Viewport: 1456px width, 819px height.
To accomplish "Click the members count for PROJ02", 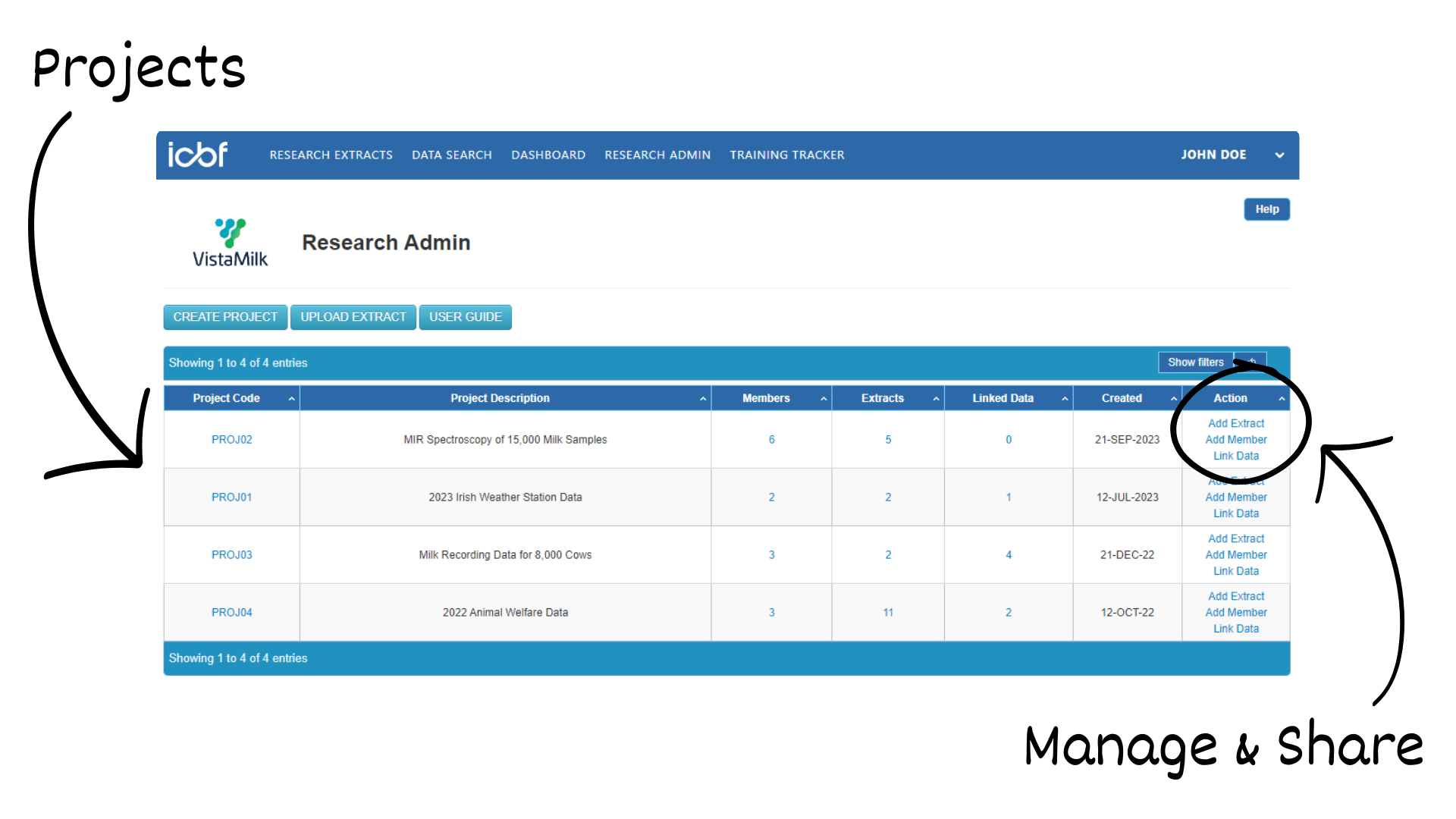I will pos(771,439).
